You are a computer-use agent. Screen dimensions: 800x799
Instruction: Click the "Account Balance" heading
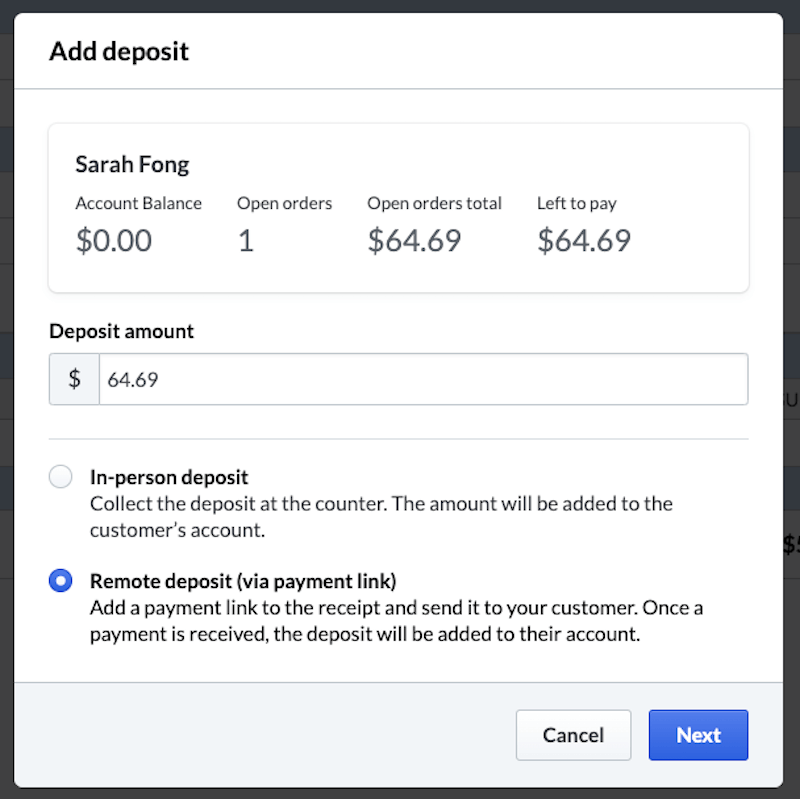138,203
